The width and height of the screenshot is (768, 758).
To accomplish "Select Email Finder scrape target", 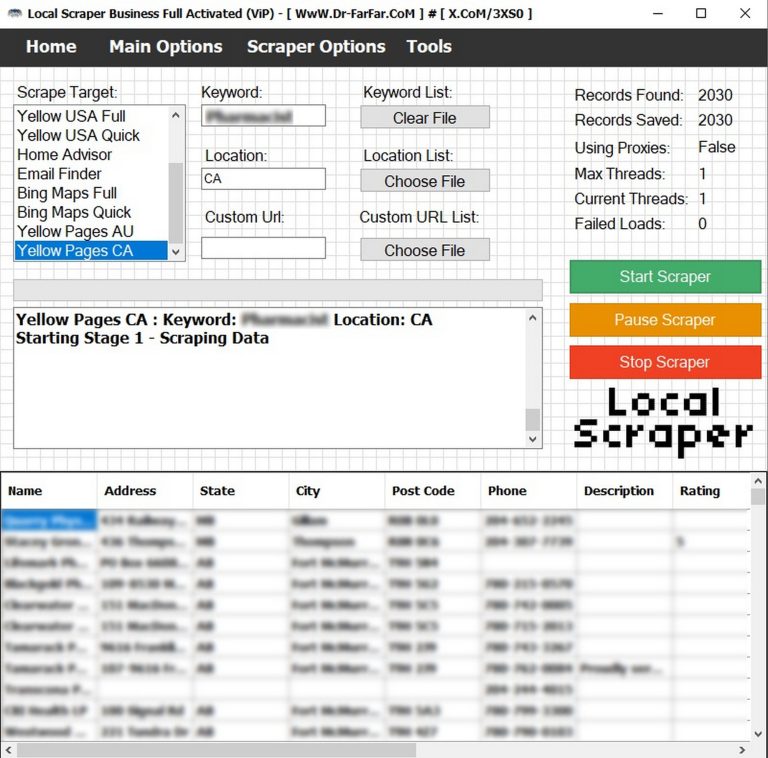I will [91, 174].
